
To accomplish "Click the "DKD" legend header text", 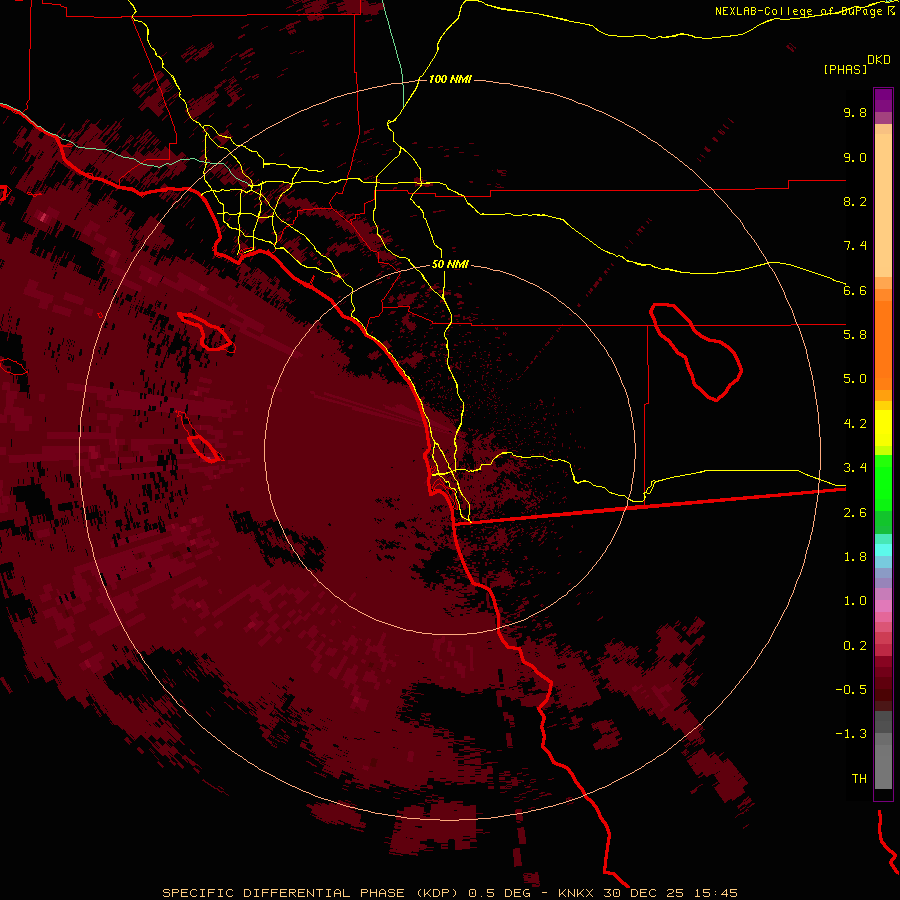I will [879, 60].
